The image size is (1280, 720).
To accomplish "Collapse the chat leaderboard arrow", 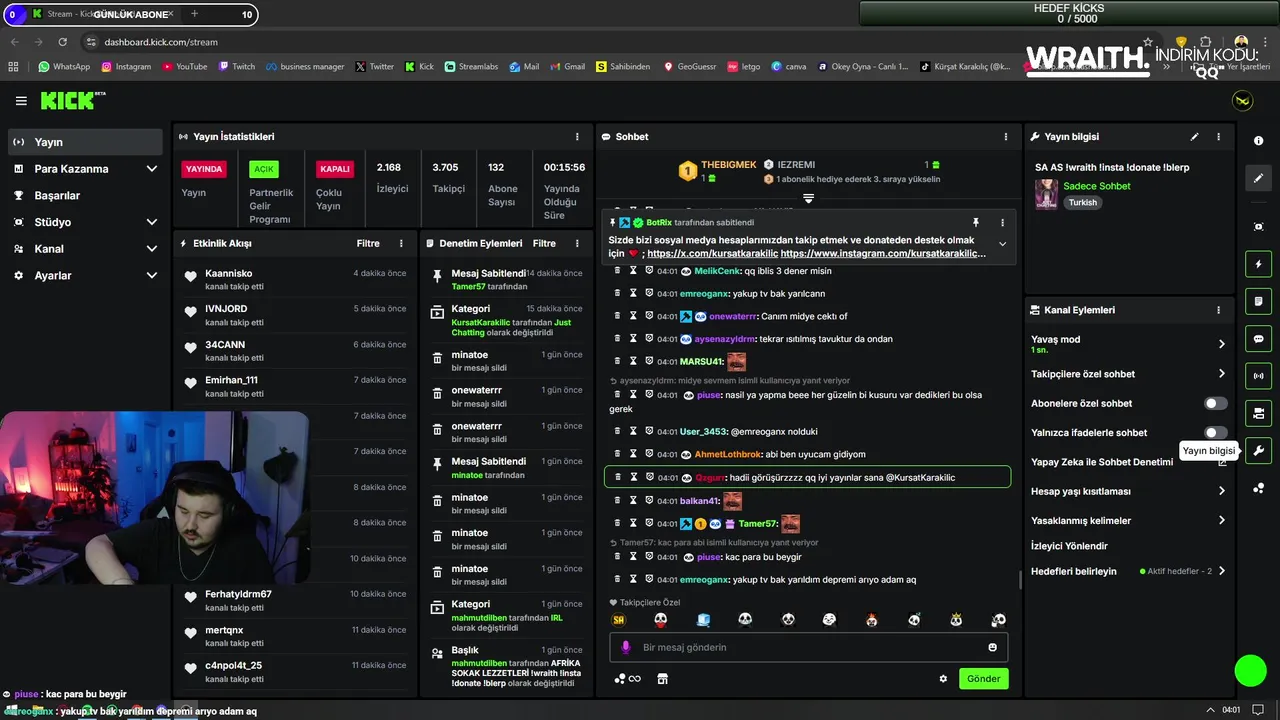I will (x=808, y=198).
